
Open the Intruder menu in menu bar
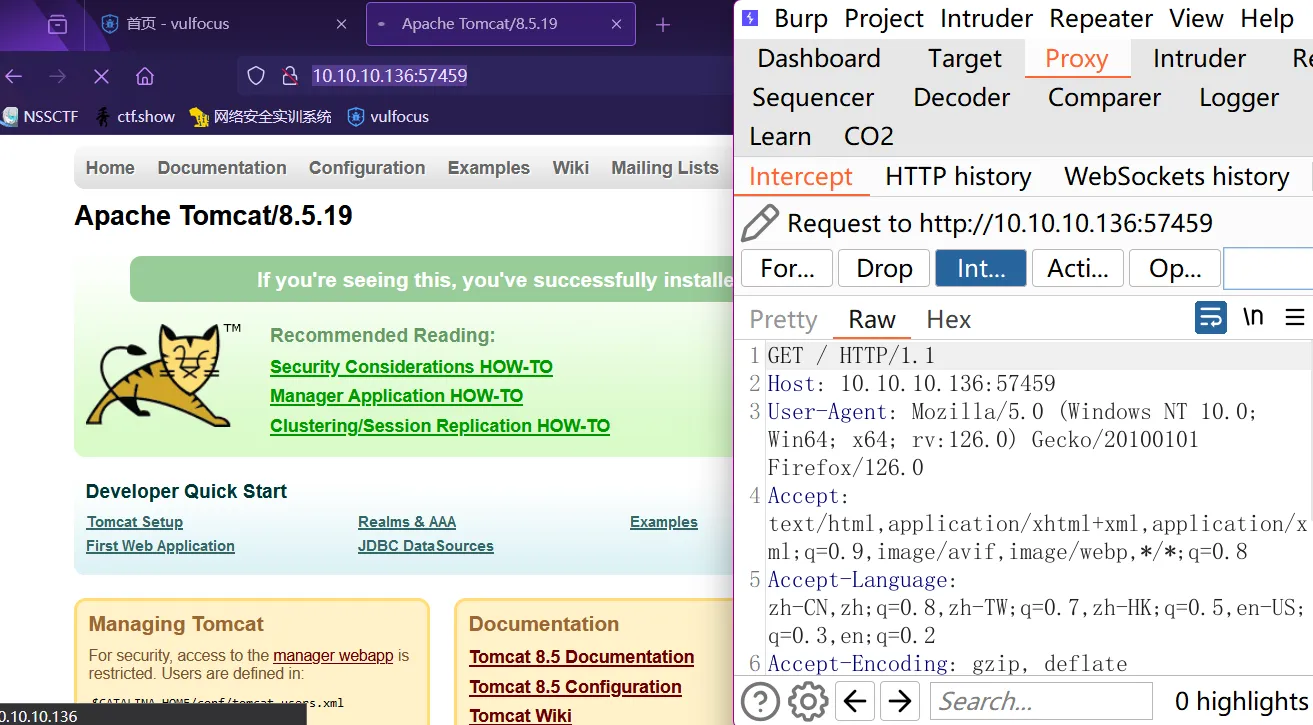point(987,19)
